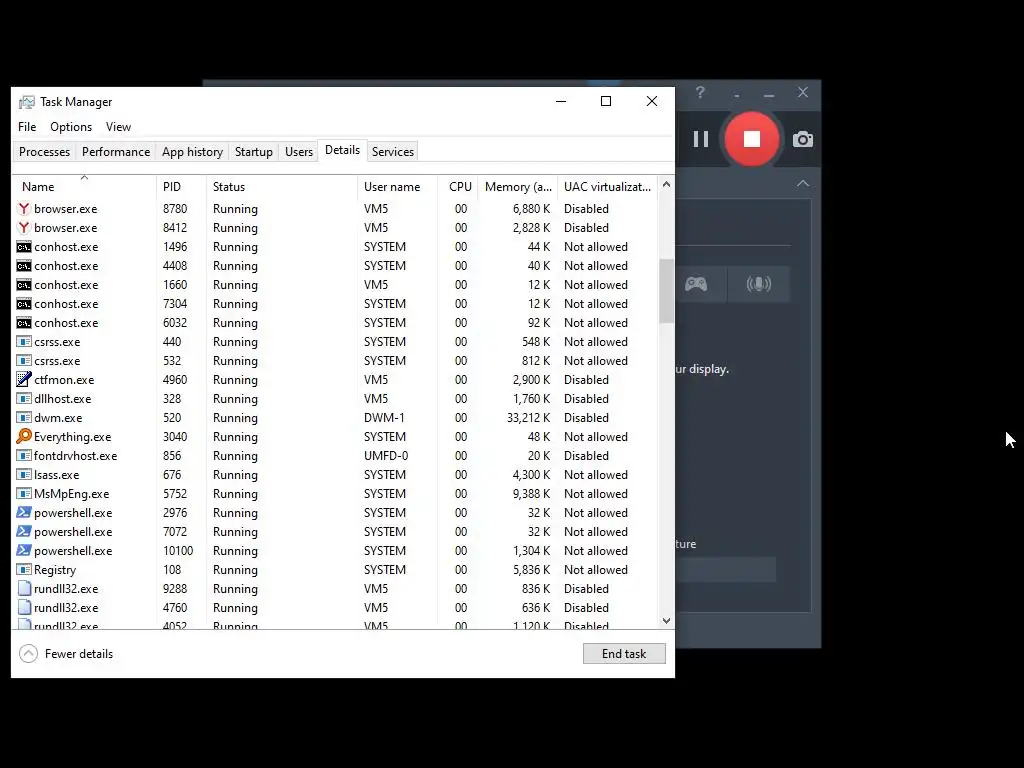Take a screenshot with the camera icon

(803, 139)
